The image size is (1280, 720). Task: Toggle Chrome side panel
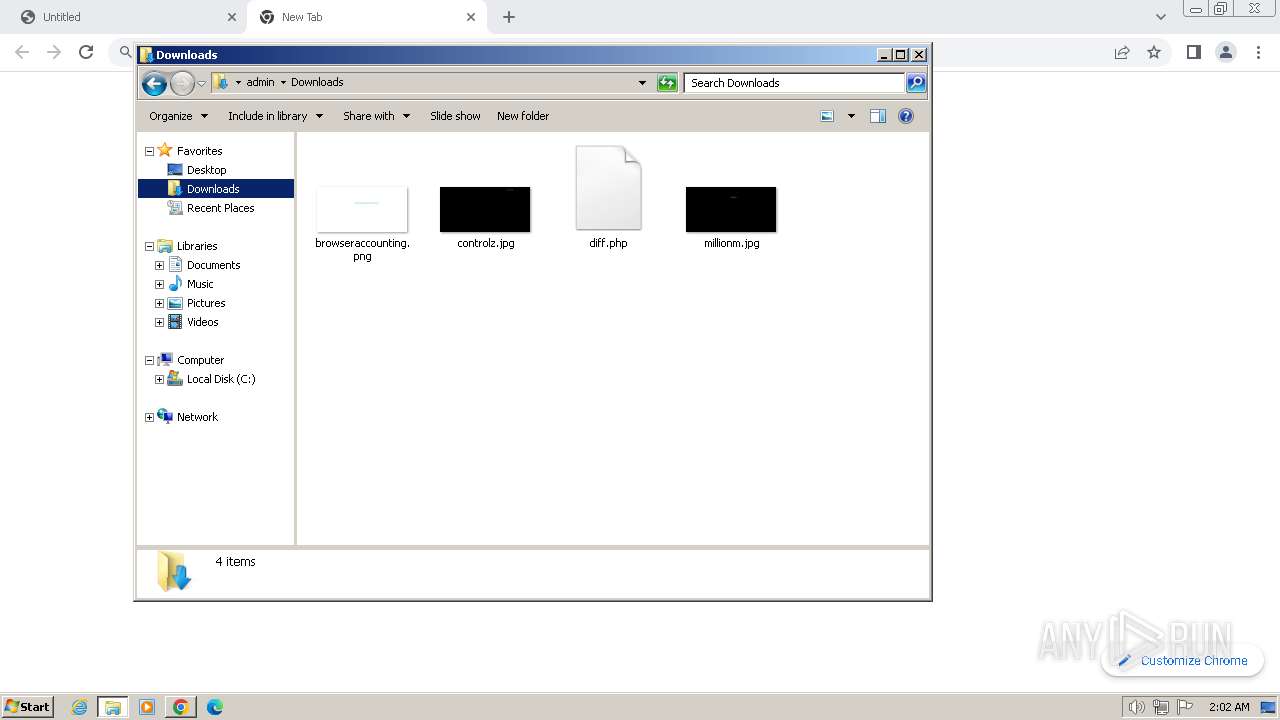[1193, 52]
